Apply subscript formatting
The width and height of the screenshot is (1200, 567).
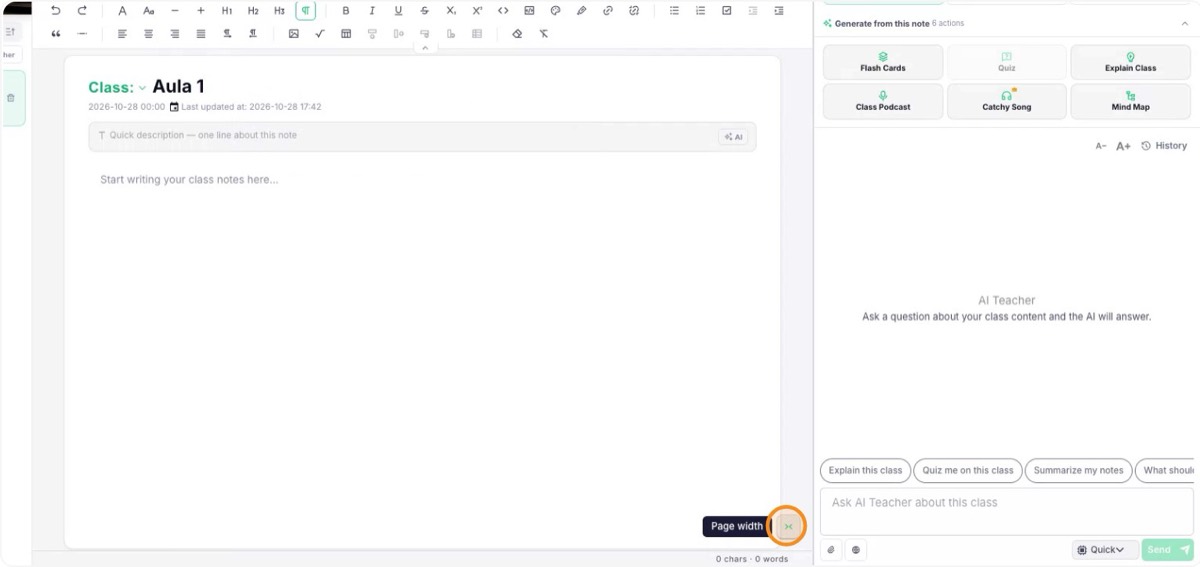pos(451,10)
